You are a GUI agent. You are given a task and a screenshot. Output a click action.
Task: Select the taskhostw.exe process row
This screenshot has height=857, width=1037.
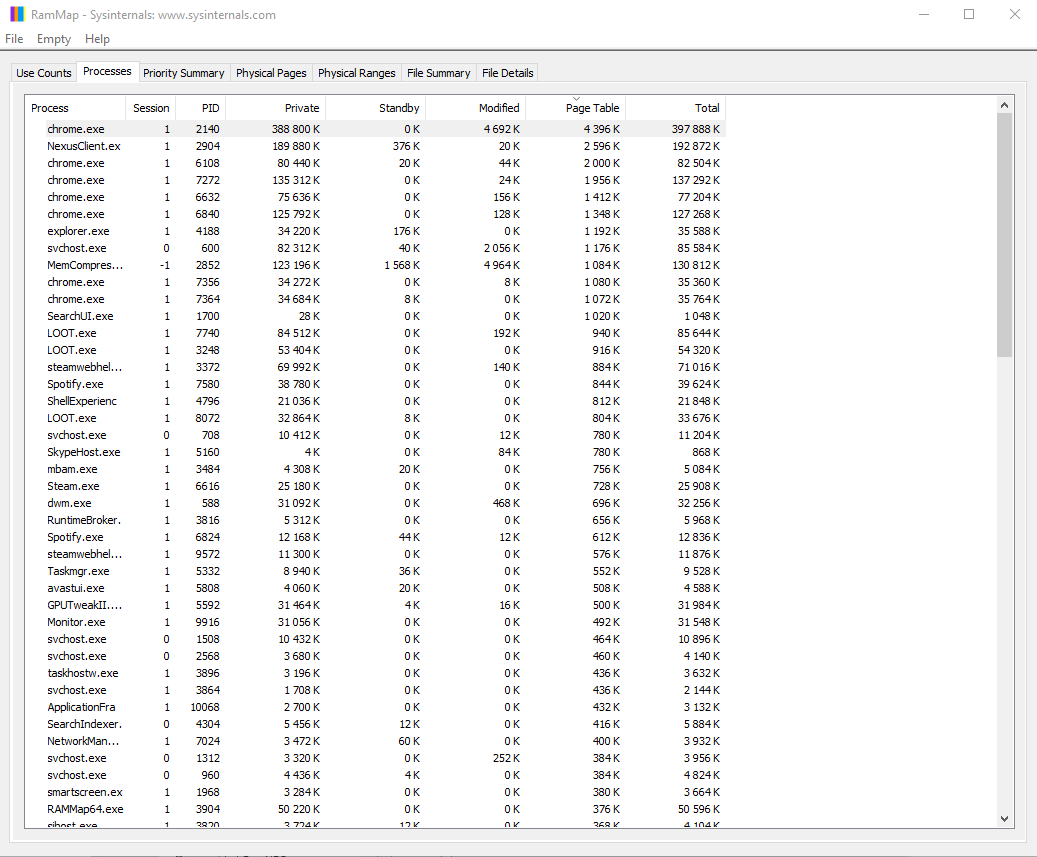[376, 673]
